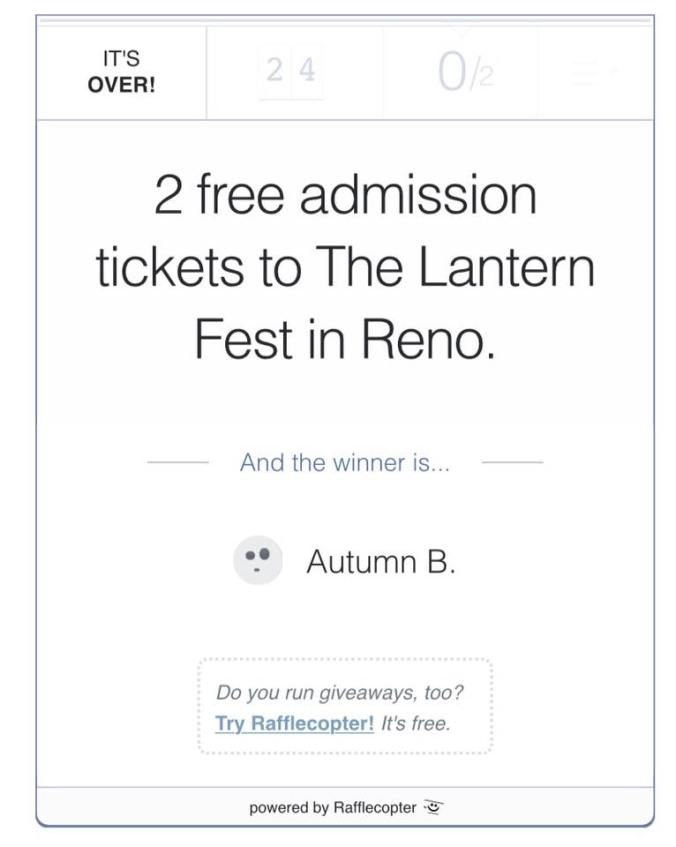Click the Rafflecopter logo icon in footer
This screenshot has width=676, height=847.
433,807
